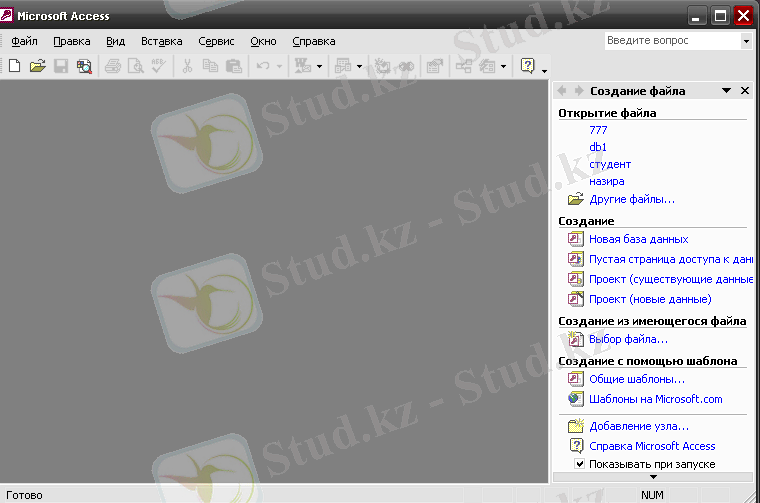Viewport: 760px width, 503px height.
Task: Open the recent file студент
Action: click(x=610, y=164)
